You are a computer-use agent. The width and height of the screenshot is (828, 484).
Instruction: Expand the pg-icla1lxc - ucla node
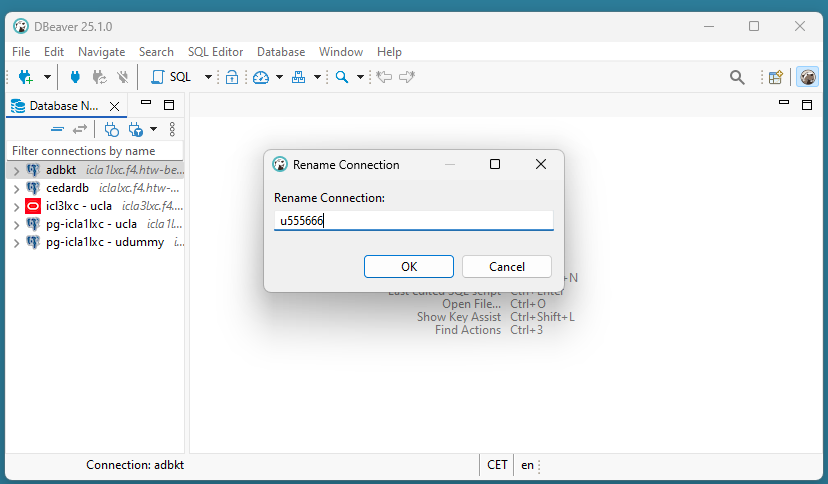[16, 225]
